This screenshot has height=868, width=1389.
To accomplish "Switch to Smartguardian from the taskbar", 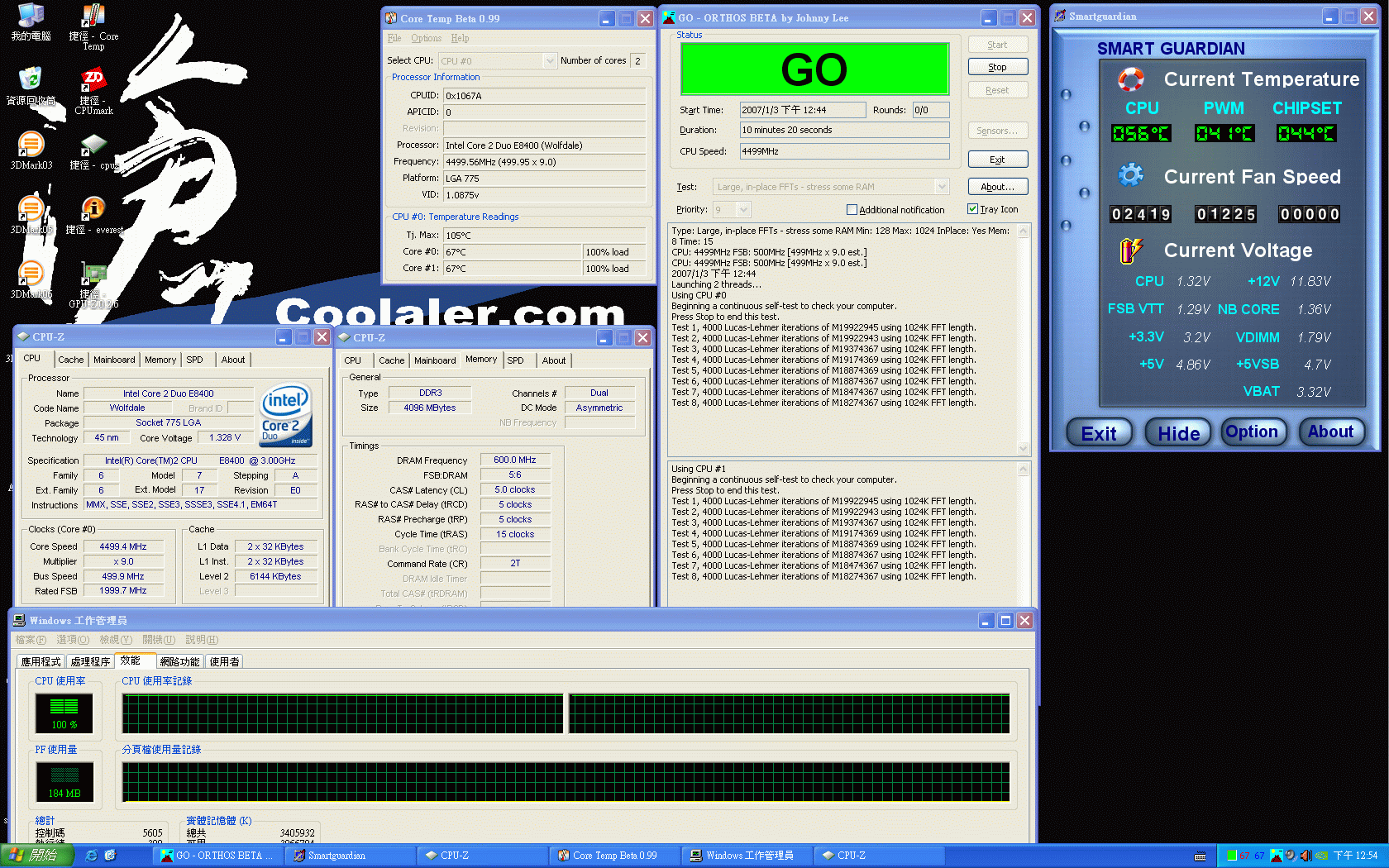I will [x=351, y=856].
